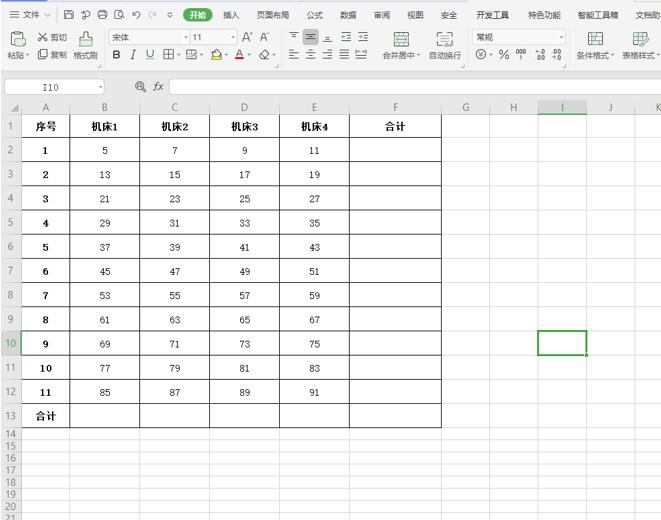Click the Cut (剪切) scissors icon
The height and width of the screenshot is (520, 661).
42,37
